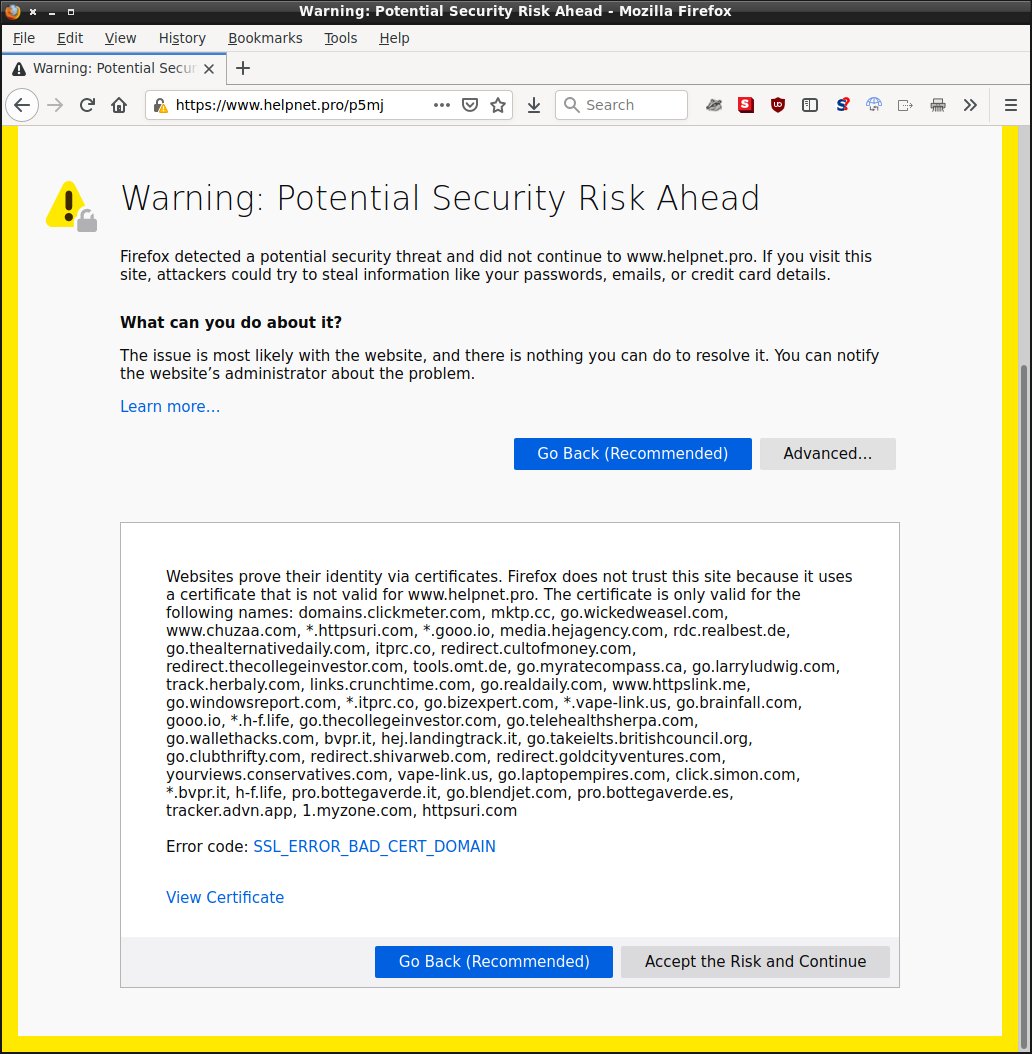Click the SSL_ERROR_BAD_CERT_DOMAIN error code link

[x=374, y=846]
